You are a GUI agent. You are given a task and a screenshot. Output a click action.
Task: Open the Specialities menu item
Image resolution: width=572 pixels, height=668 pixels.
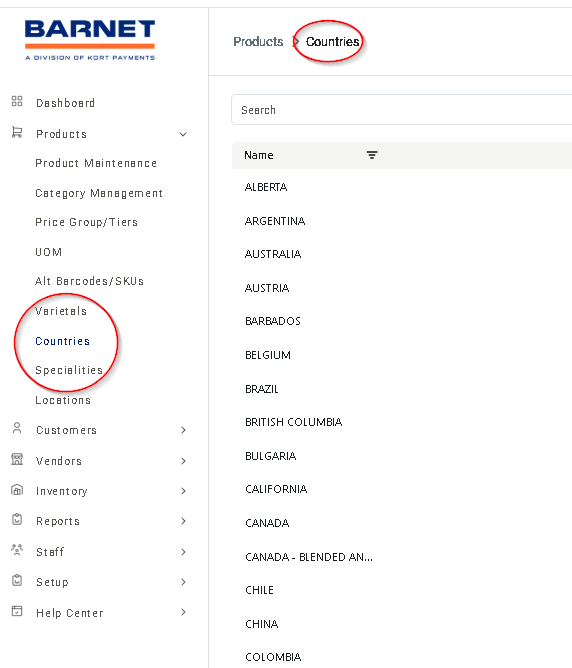click(x=69, y=370)
